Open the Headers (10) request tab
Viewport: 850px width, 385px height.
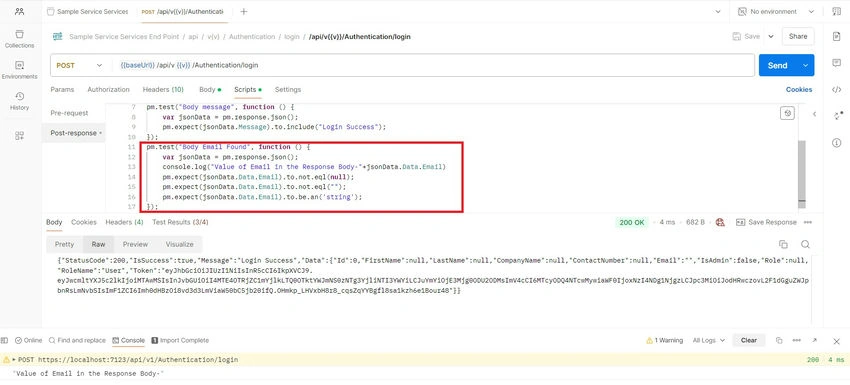163,89
